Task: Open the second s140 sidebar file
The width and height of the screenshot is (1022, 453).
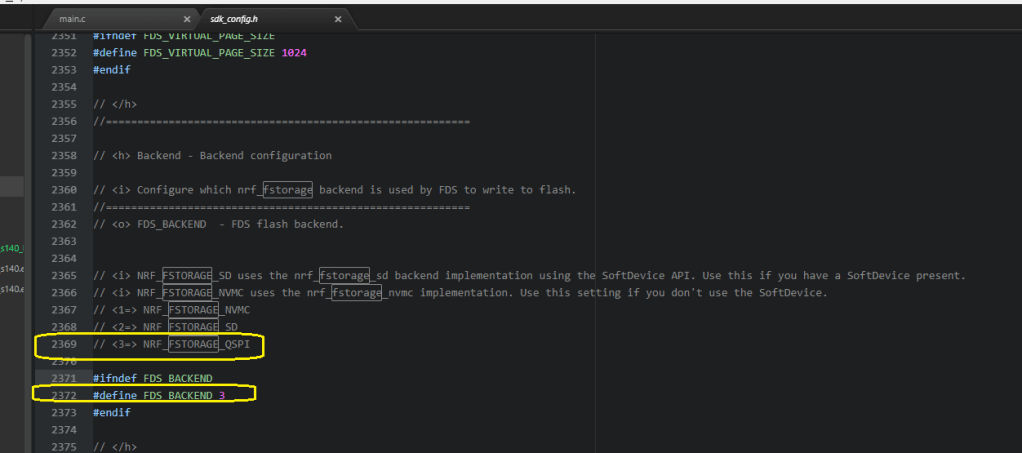Action: point(11,268)
